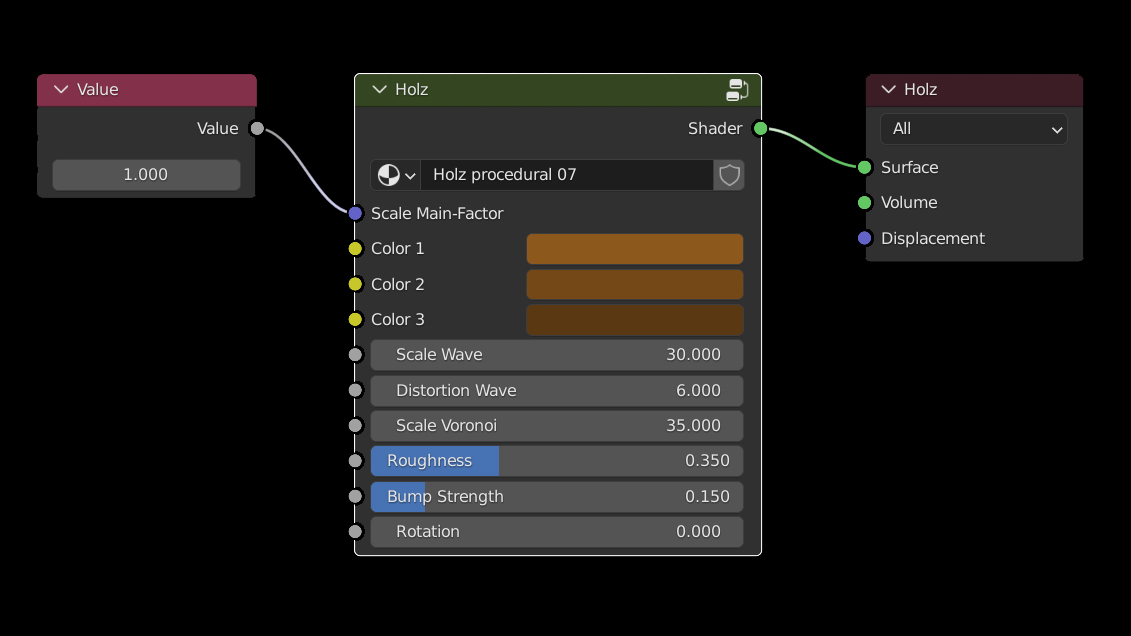Click the Displacement input socket
This screenshot has height=636, width=1131.
[x=865, y=238]
